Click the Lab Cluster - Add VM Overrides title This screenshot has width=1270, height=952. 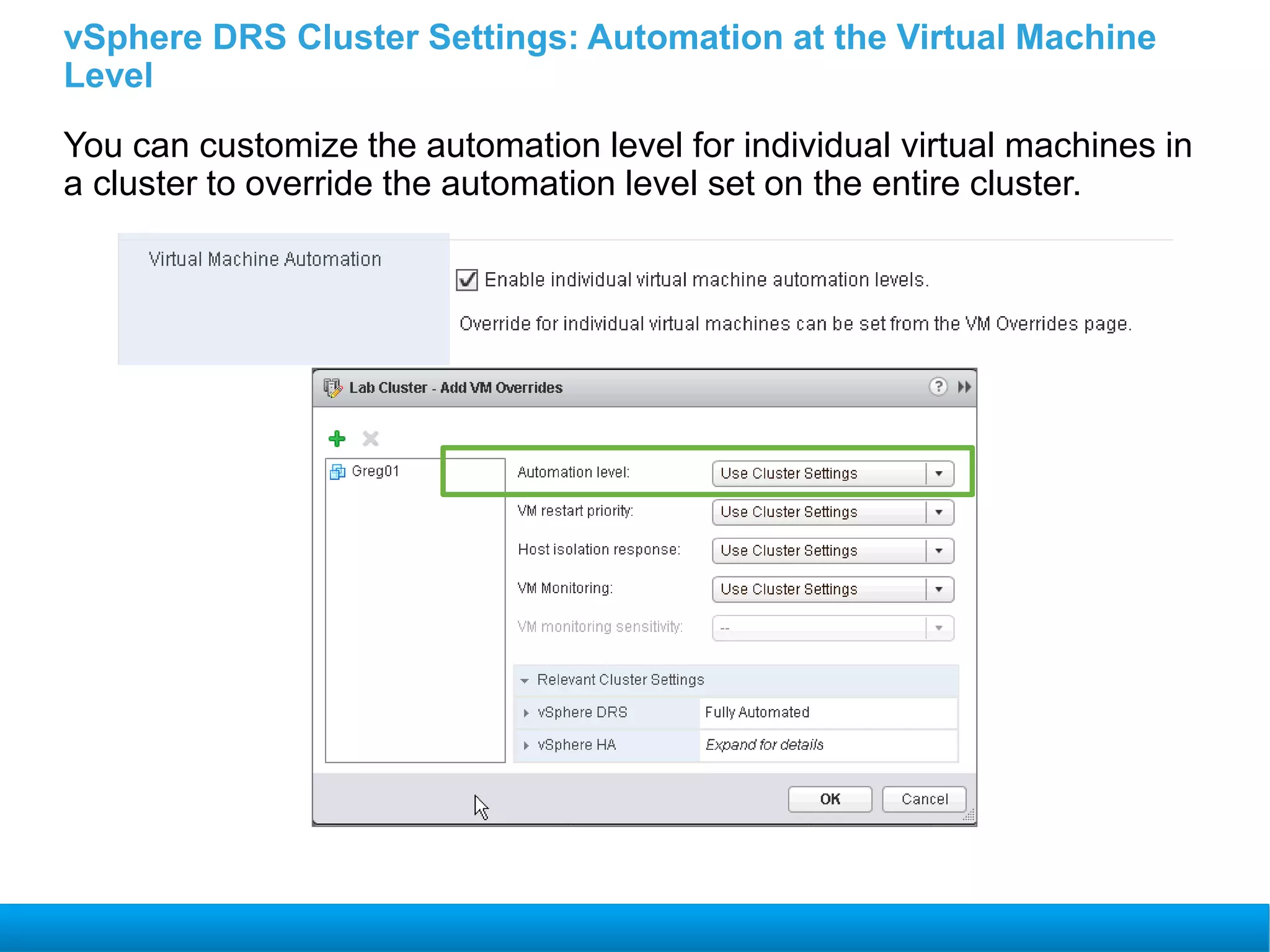coord(456,388)
